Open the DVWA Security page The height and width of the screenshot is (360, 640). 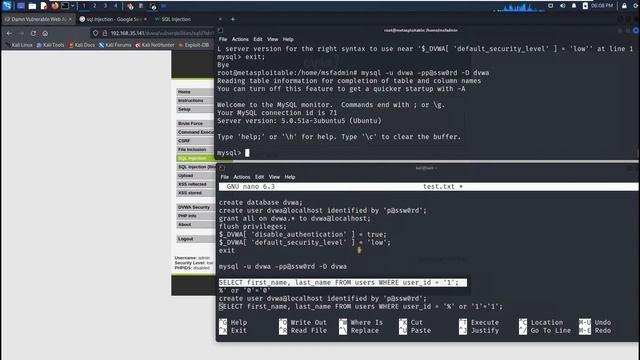(195, 207)
